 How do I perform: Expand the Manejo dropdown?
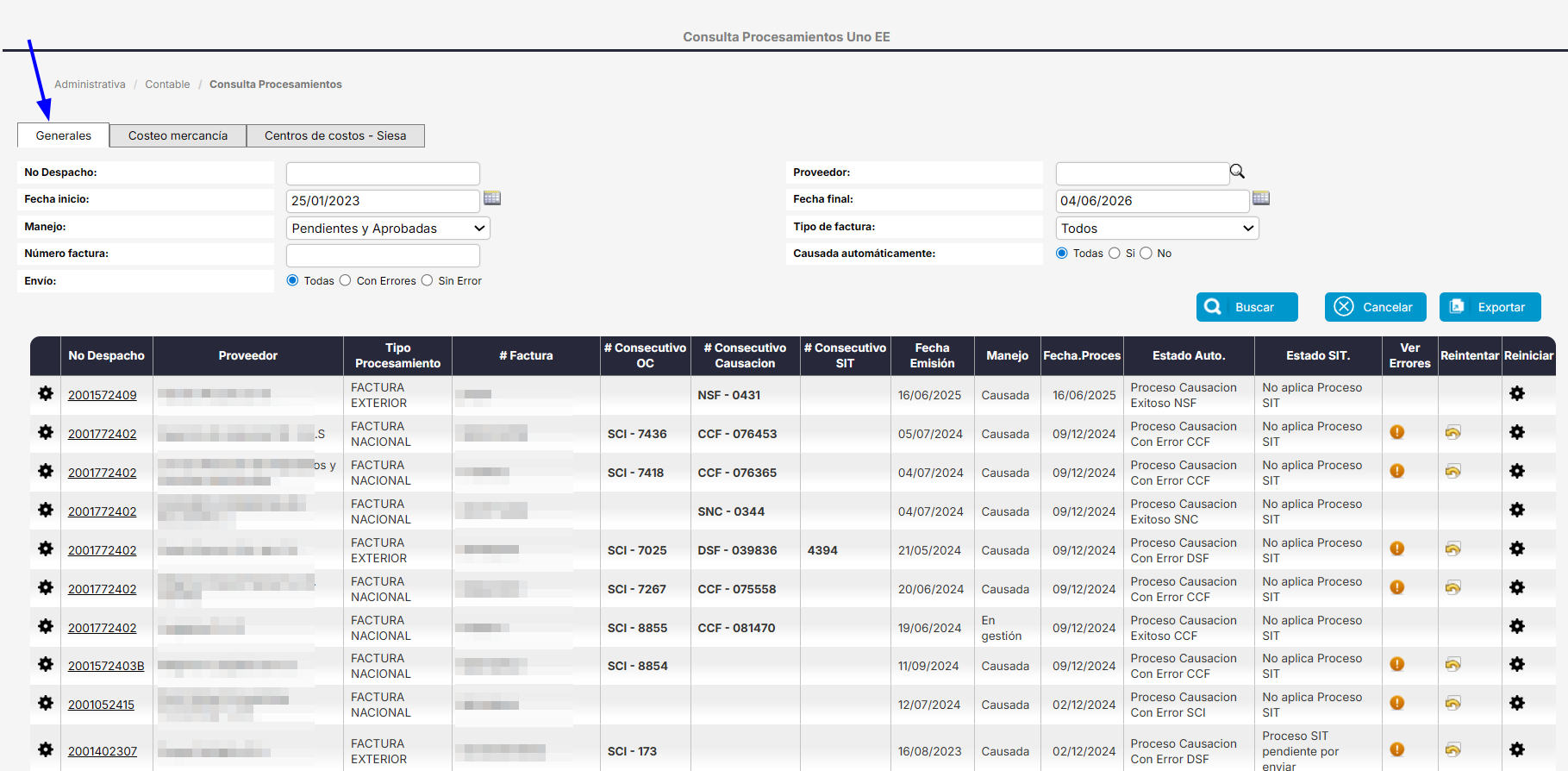pyautogui.click(x=388, y=228)
